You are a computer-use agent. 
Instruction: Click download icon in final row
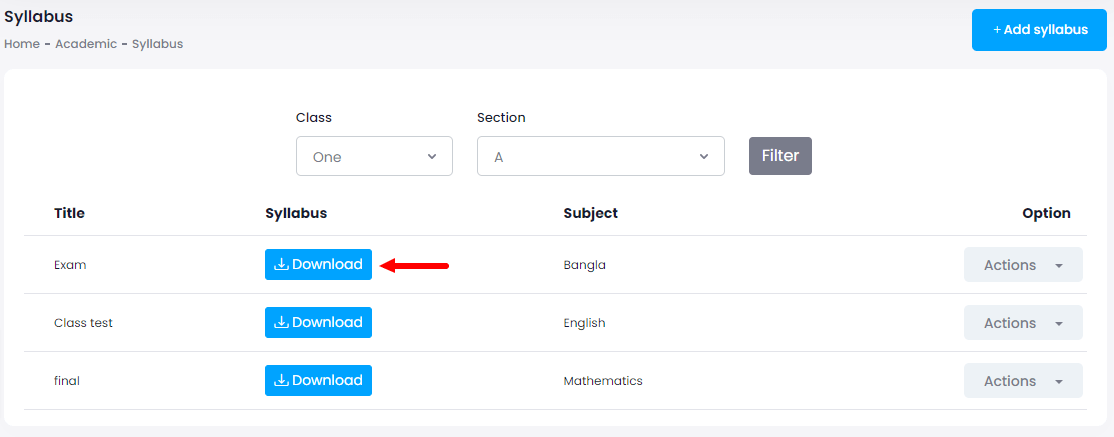(281, 381)
